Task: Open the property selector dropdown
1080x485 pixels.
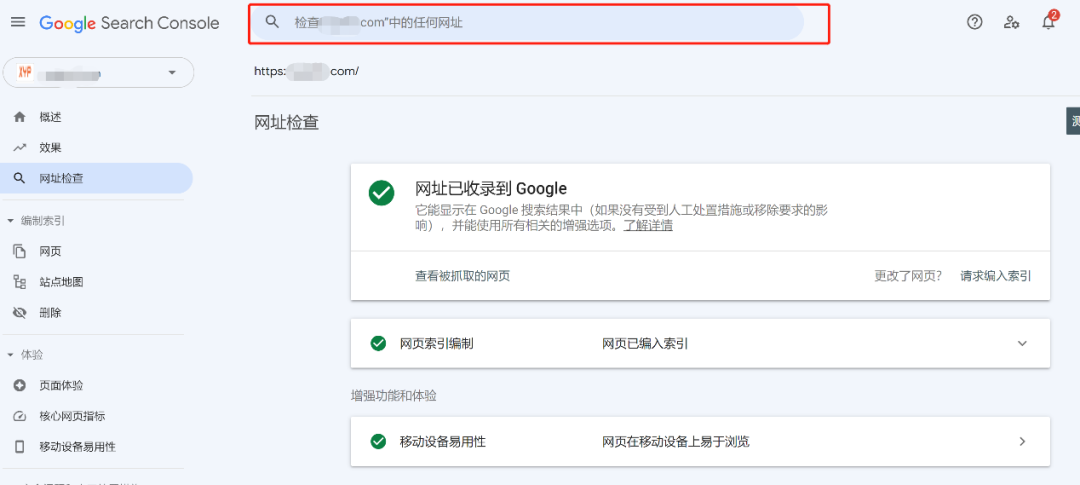Action: click(x=98, y=72)
